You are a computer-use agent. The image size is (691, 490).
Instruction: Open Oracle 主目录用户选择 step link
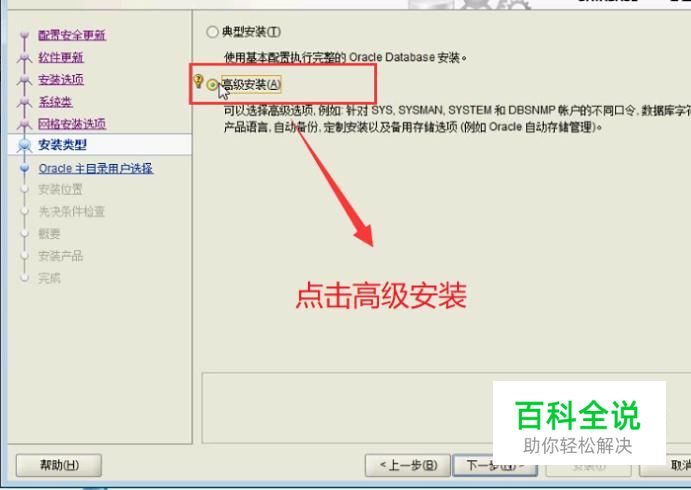96,168
